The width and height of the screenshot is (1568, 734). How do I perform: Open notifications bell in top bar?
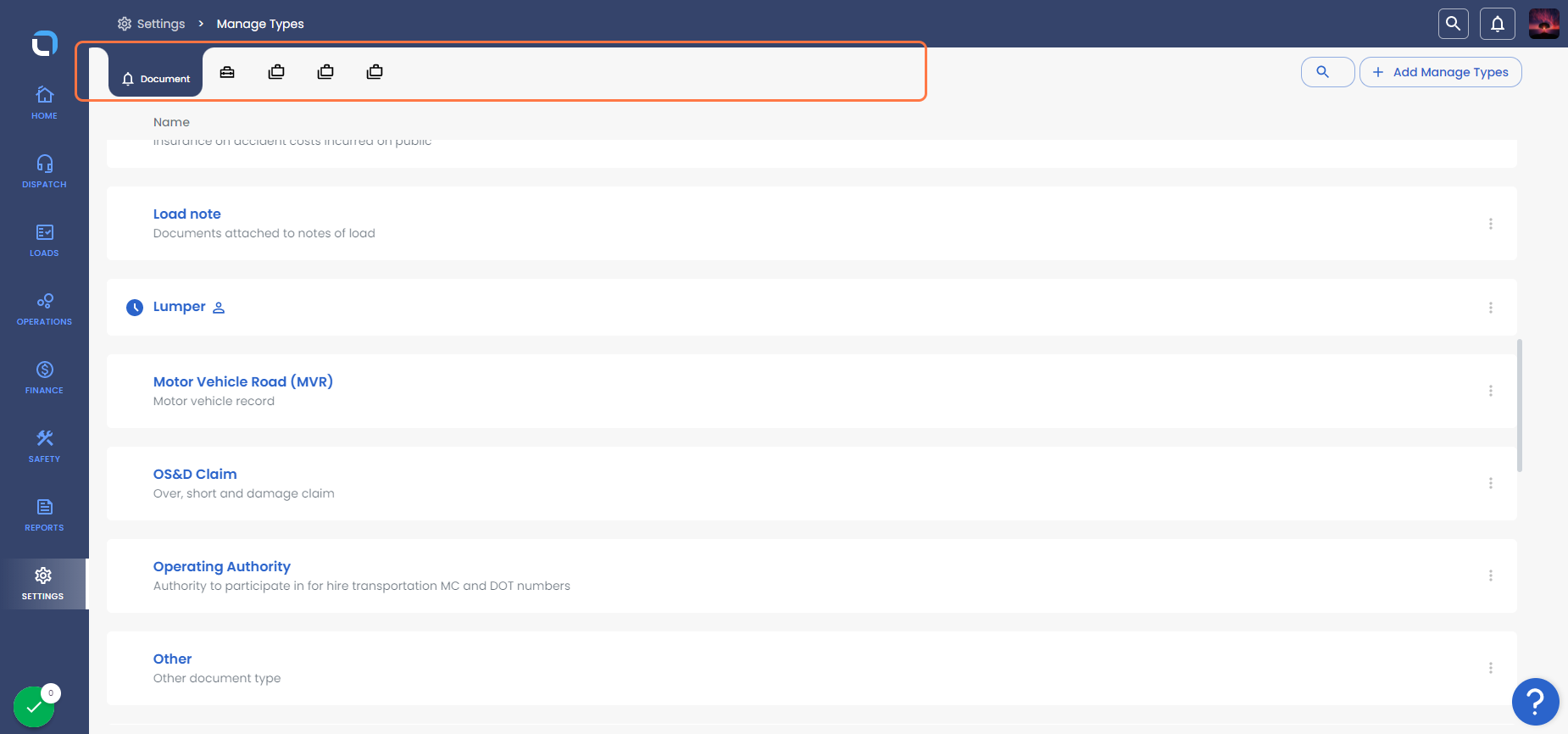click(1498, 24)
